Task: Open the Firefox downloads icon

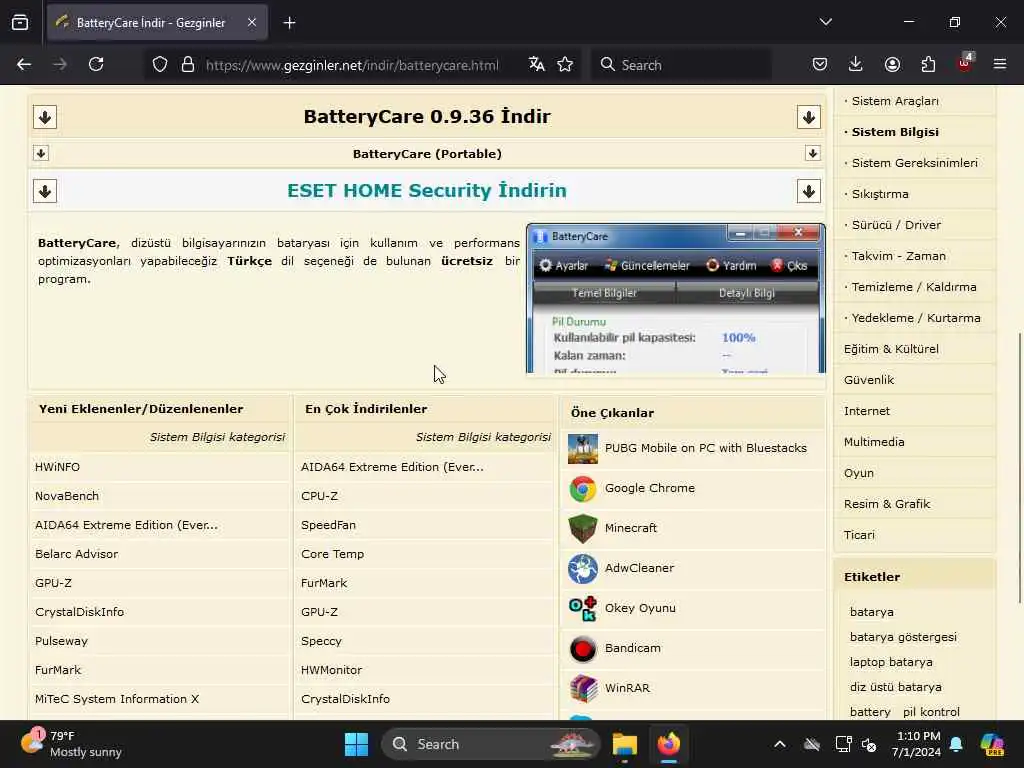Action: click(x=856, y=65)
